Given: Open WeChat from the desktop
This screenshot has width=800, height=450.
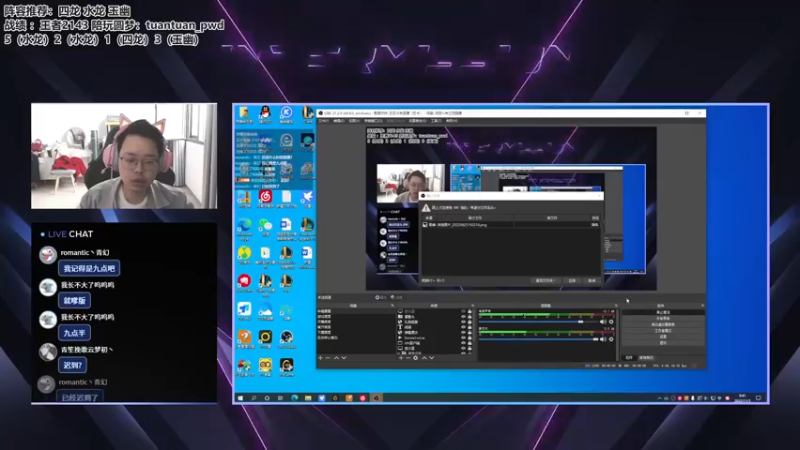Looking at the screenshot, I should pyautogui.click(x=265, y=227).
